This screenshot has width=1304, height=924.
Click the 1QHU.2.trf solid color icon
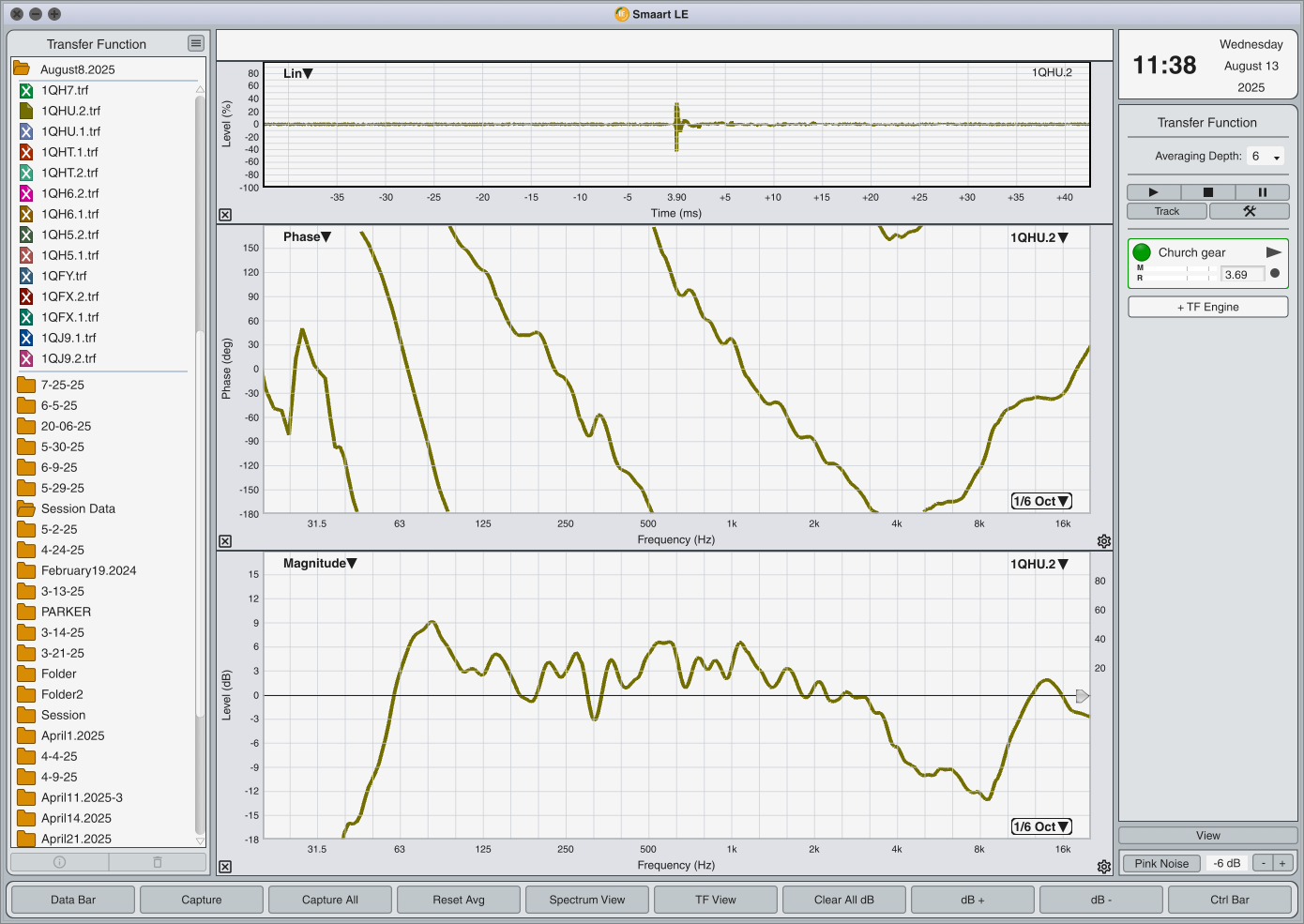point(26,111)
